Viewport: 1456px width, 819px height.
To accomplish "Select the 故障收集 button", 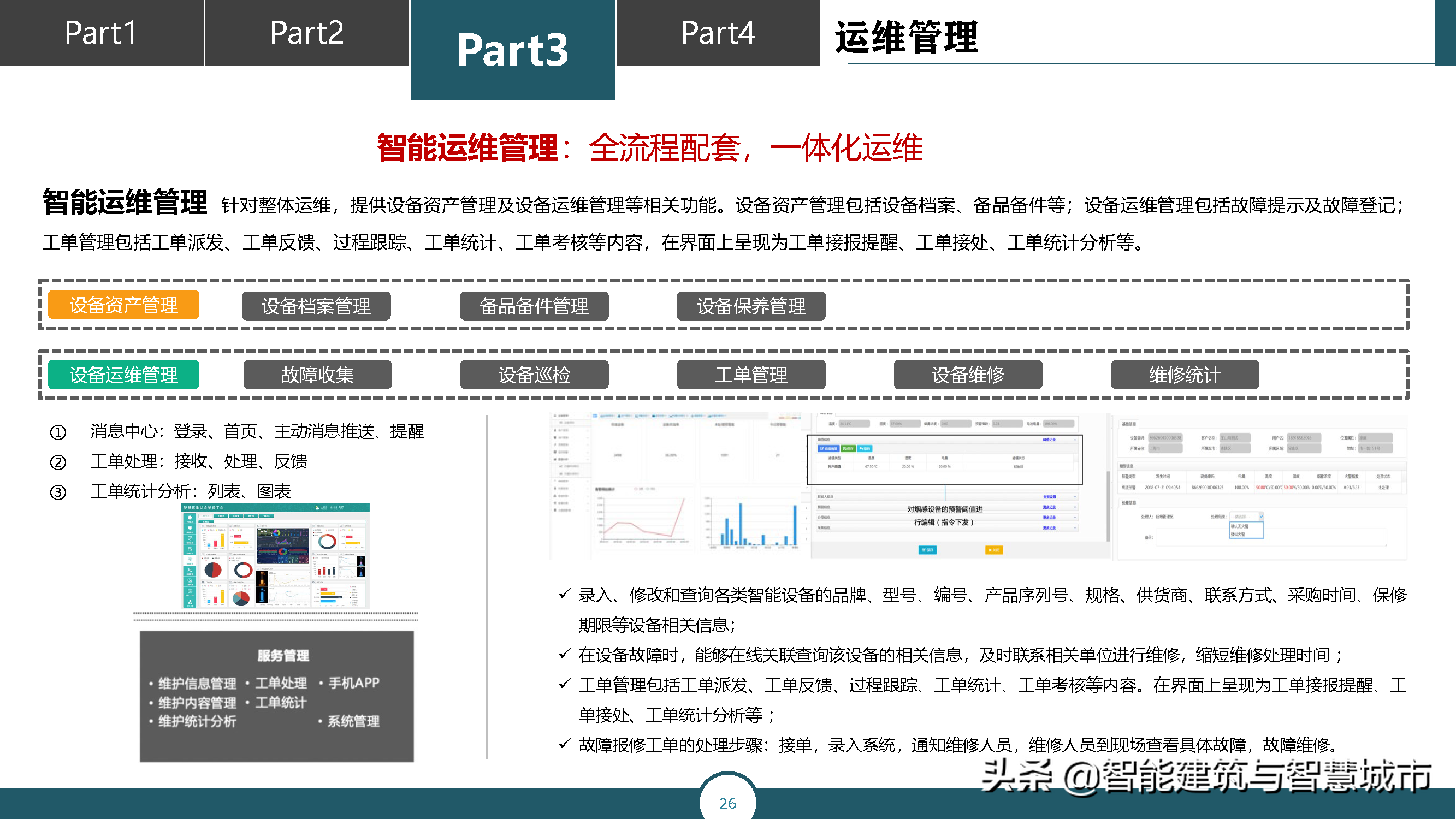I will point(318,375).
